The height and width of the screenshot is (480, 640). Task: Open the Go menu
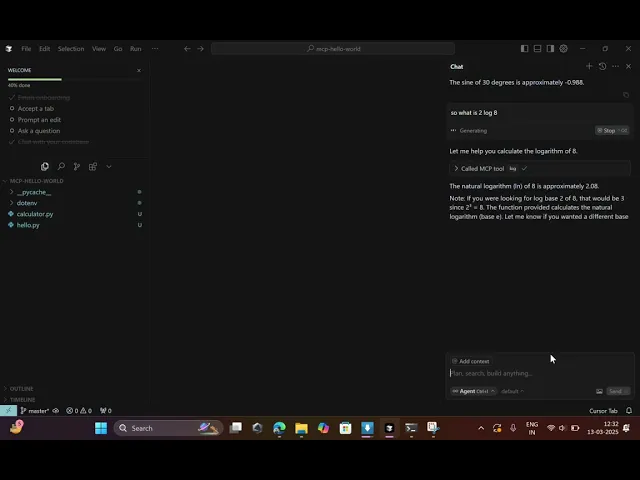tap(118, 49)
